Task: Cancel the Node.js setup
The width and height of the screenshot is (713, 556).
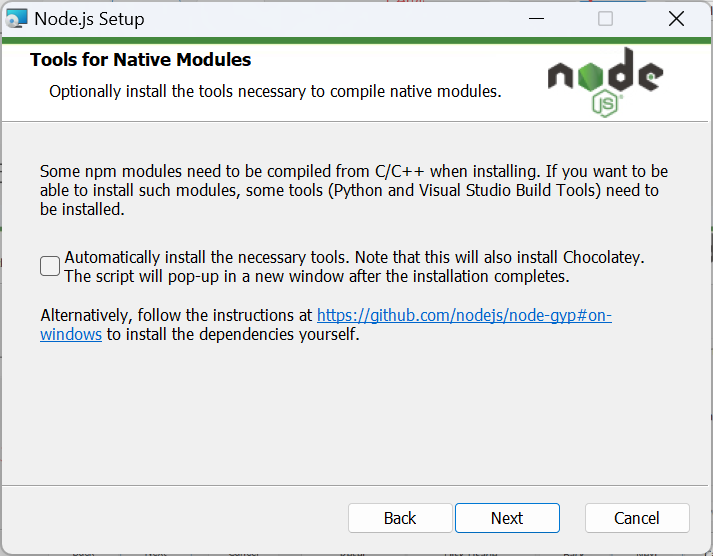Action: (637, 518)
